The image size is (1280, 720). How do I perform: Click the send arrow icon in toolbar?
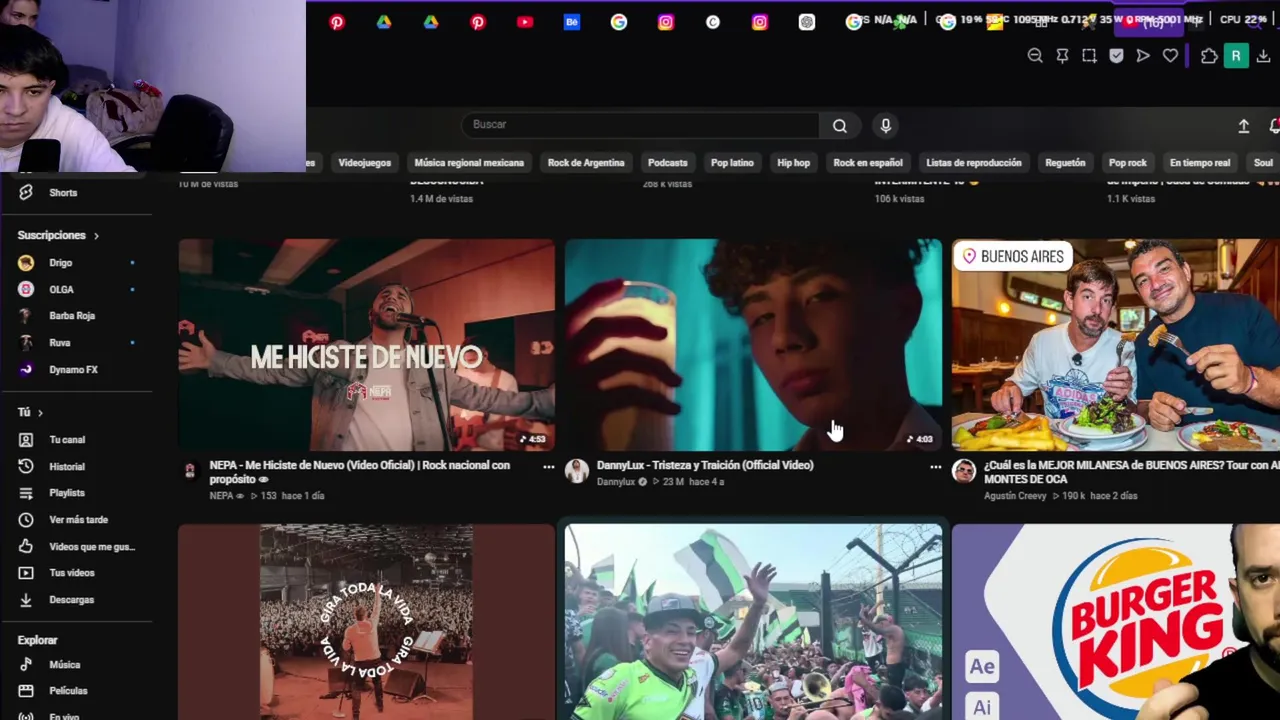[x=1143, y=56]
